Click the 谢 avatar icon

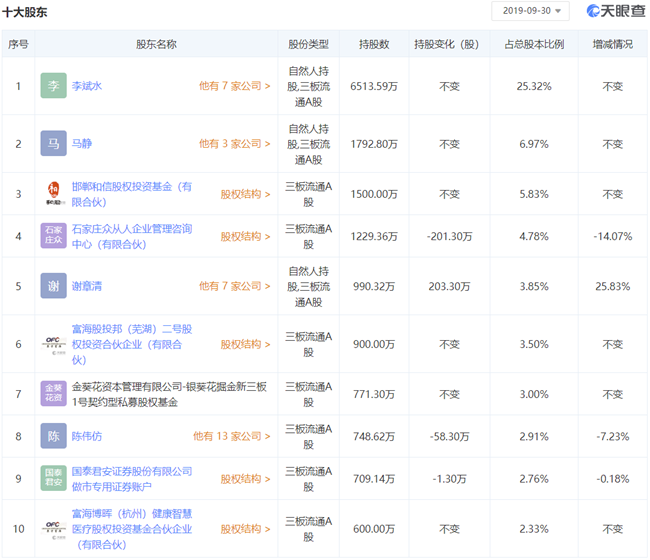[x=53, y=286]
